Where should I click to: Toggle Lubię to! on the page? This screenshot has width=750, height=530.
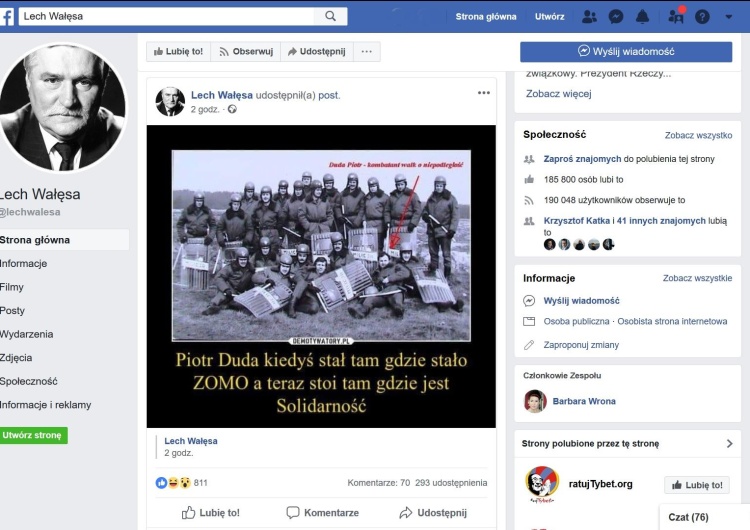pos(177,51)
